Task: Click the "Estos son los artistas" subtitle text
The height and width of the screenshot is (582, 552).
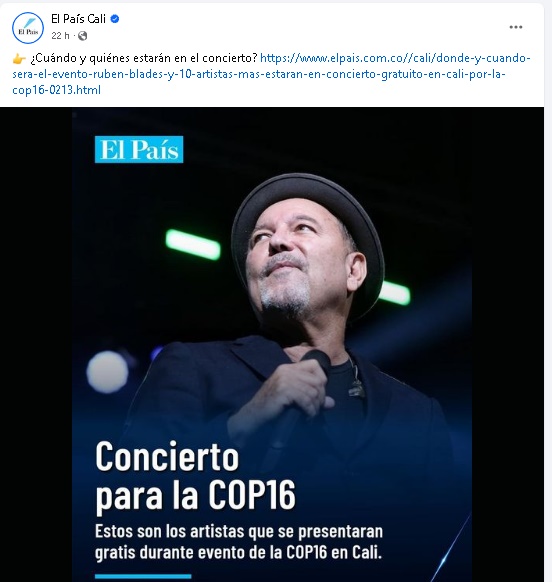Action: (x=239, y=542)
